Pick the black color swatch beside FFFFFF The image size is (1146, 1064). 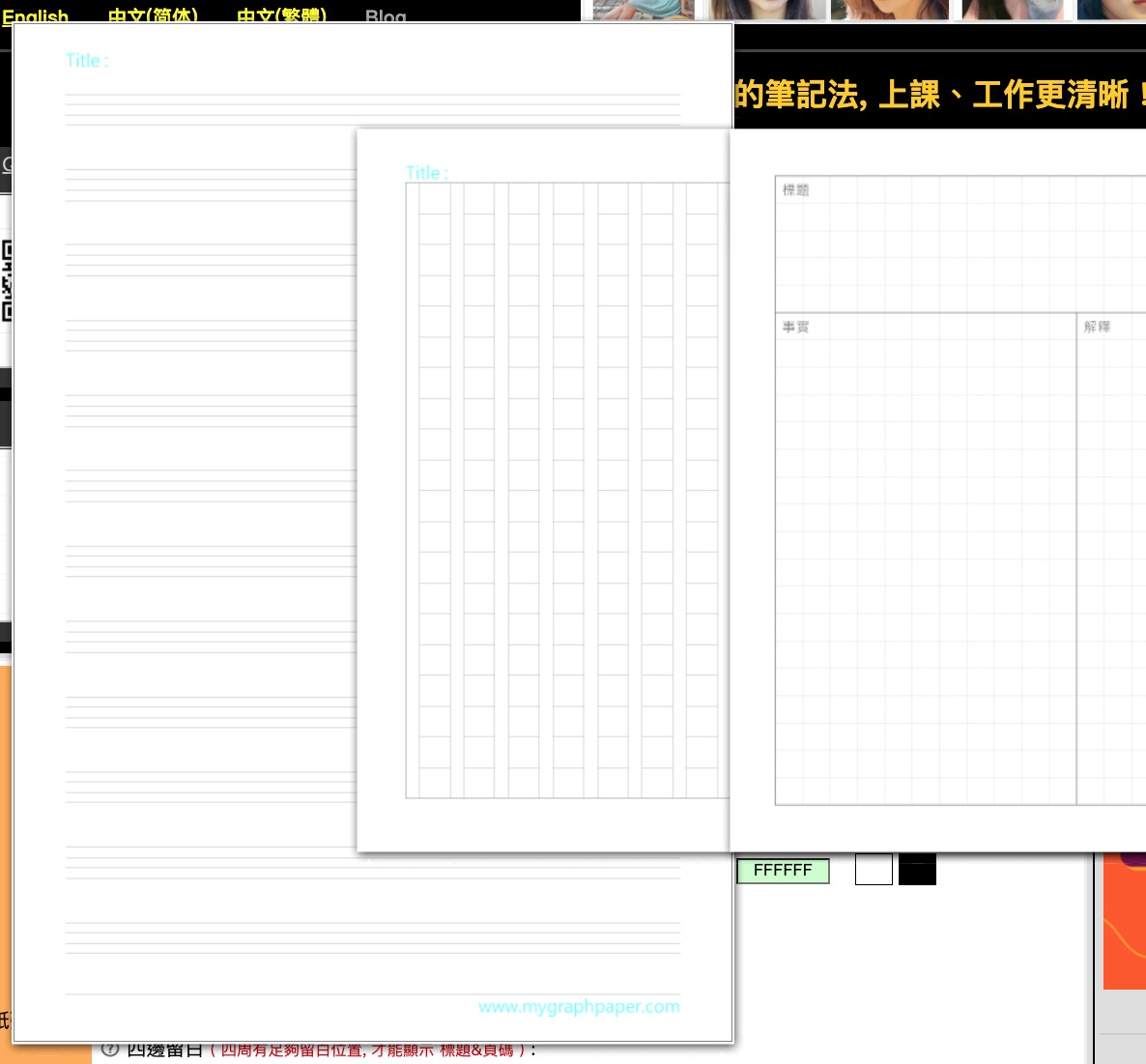coord(917,870)
